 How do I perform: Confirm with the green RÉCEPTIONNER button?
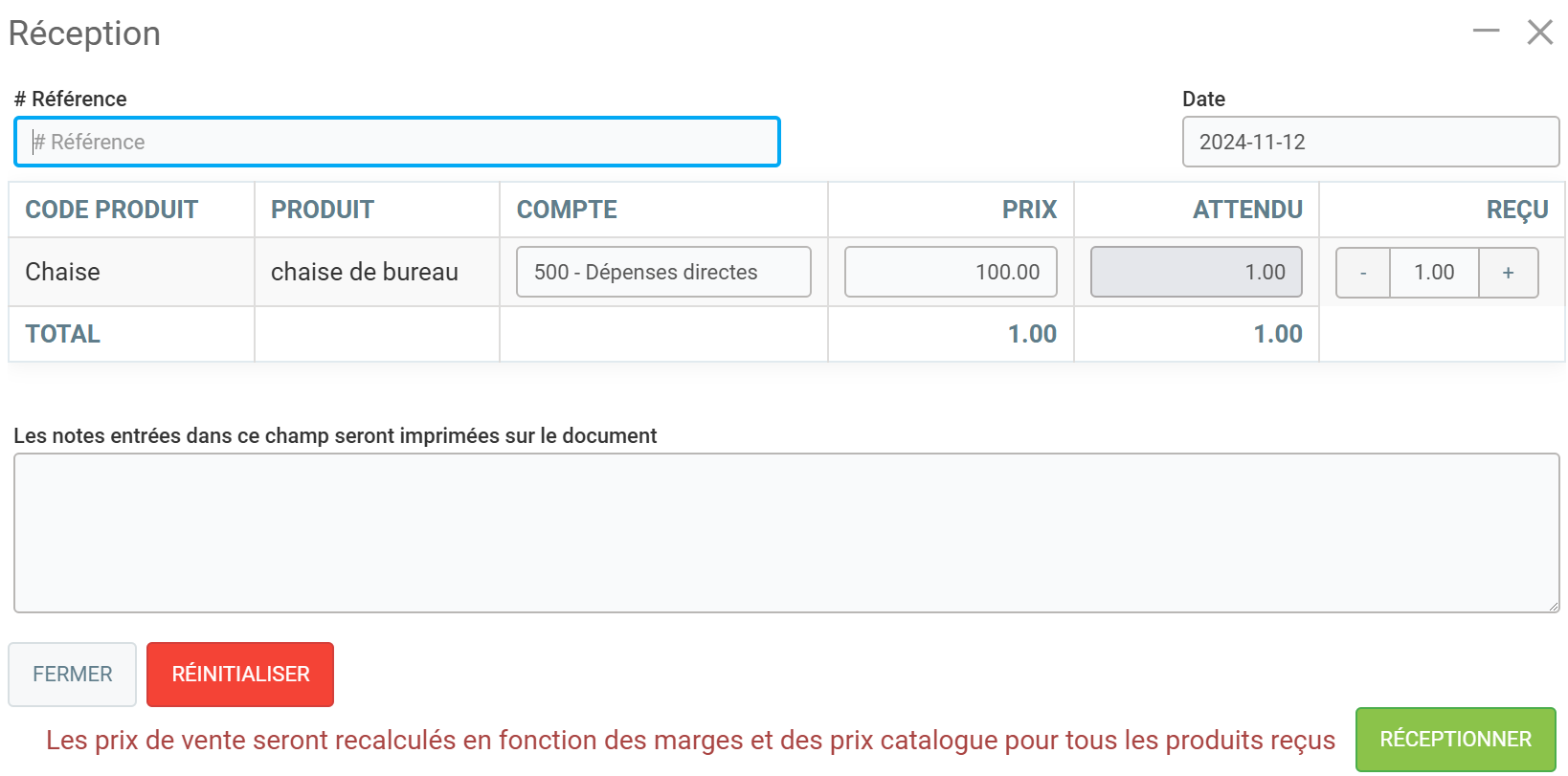[1455, 739]
